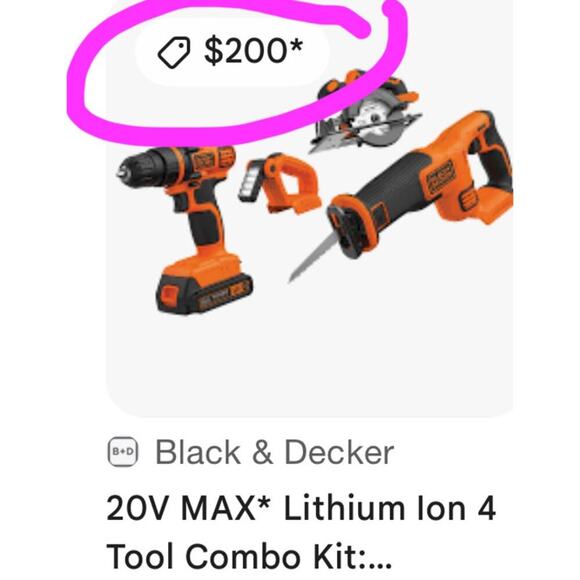Open the 20V MAX* Lithium Ion product title
The width and height of the screenshot is (580, 580).
(301, 508)
